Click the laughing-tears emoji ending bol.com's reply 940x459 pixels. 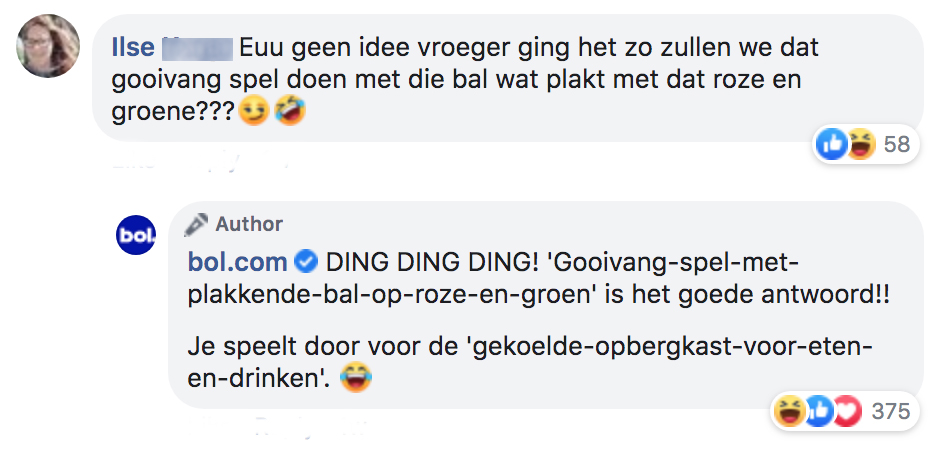[x=355, y=379]
